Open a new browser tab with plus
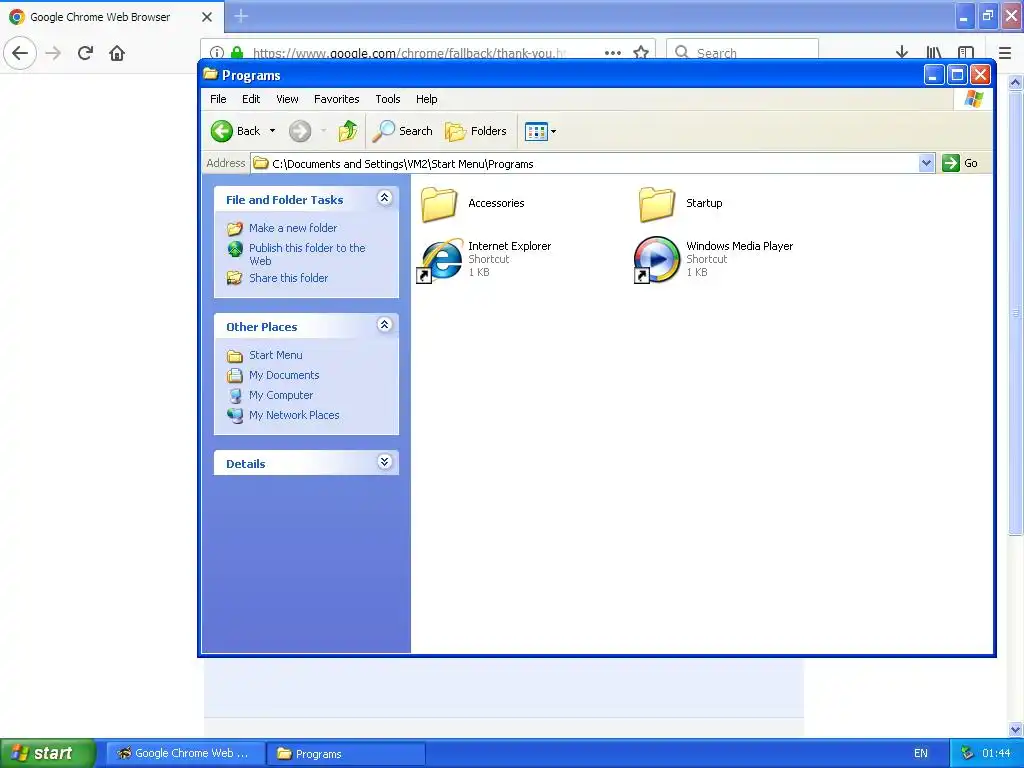Image resolution: width=1024 pixels, height=768 pixels. [241, 16]
